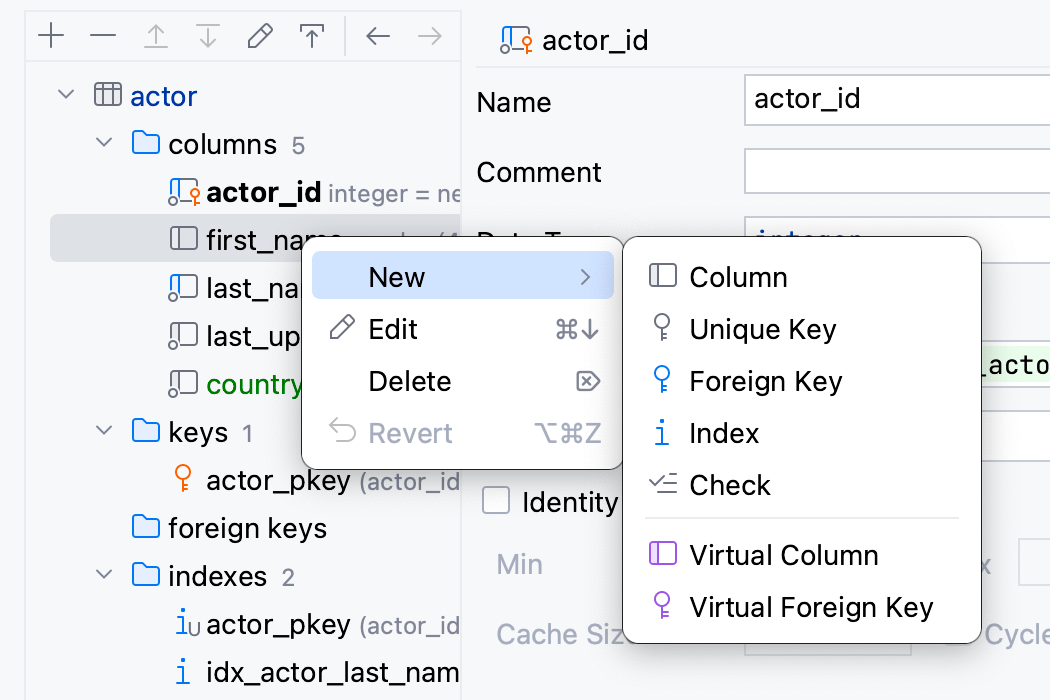Click the Submit changes arrow icon
1050x700 pixels.
[312, 36]
